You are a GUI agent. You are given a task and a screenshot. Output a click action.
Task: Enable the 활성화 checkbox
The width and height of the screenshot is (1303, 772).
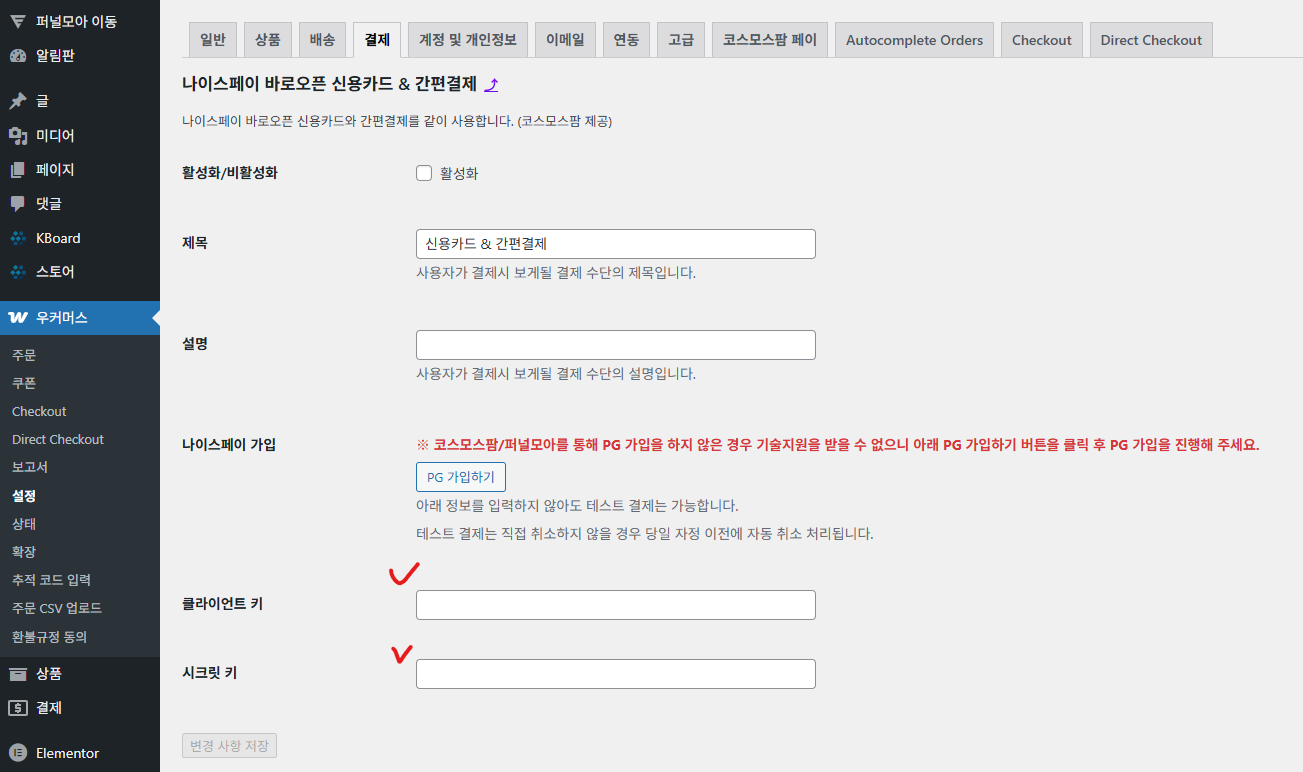pos(424,173)
